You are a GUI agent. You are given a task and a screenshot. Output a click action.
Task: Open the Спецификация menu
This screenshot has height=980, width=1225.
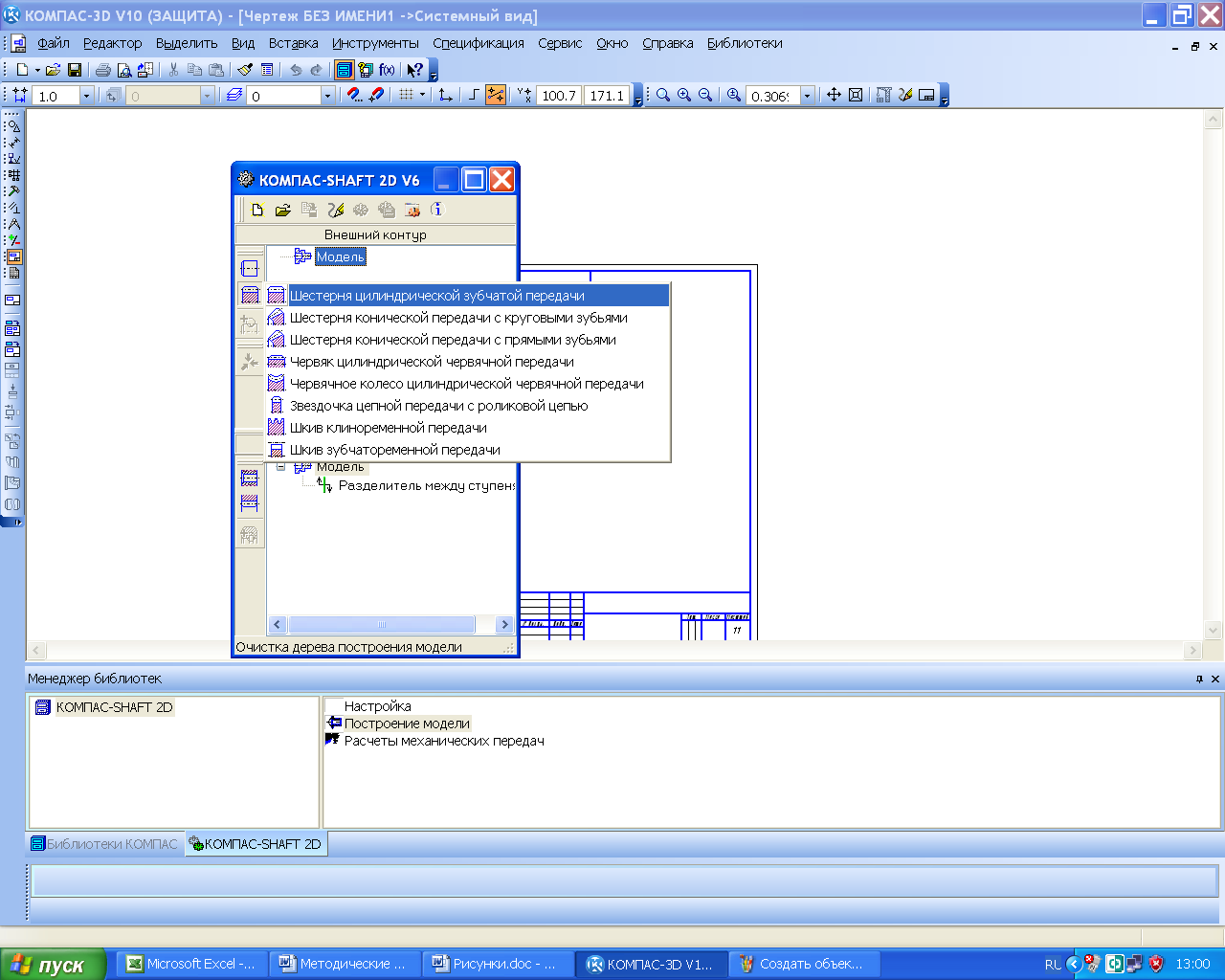tap(479, 43)
